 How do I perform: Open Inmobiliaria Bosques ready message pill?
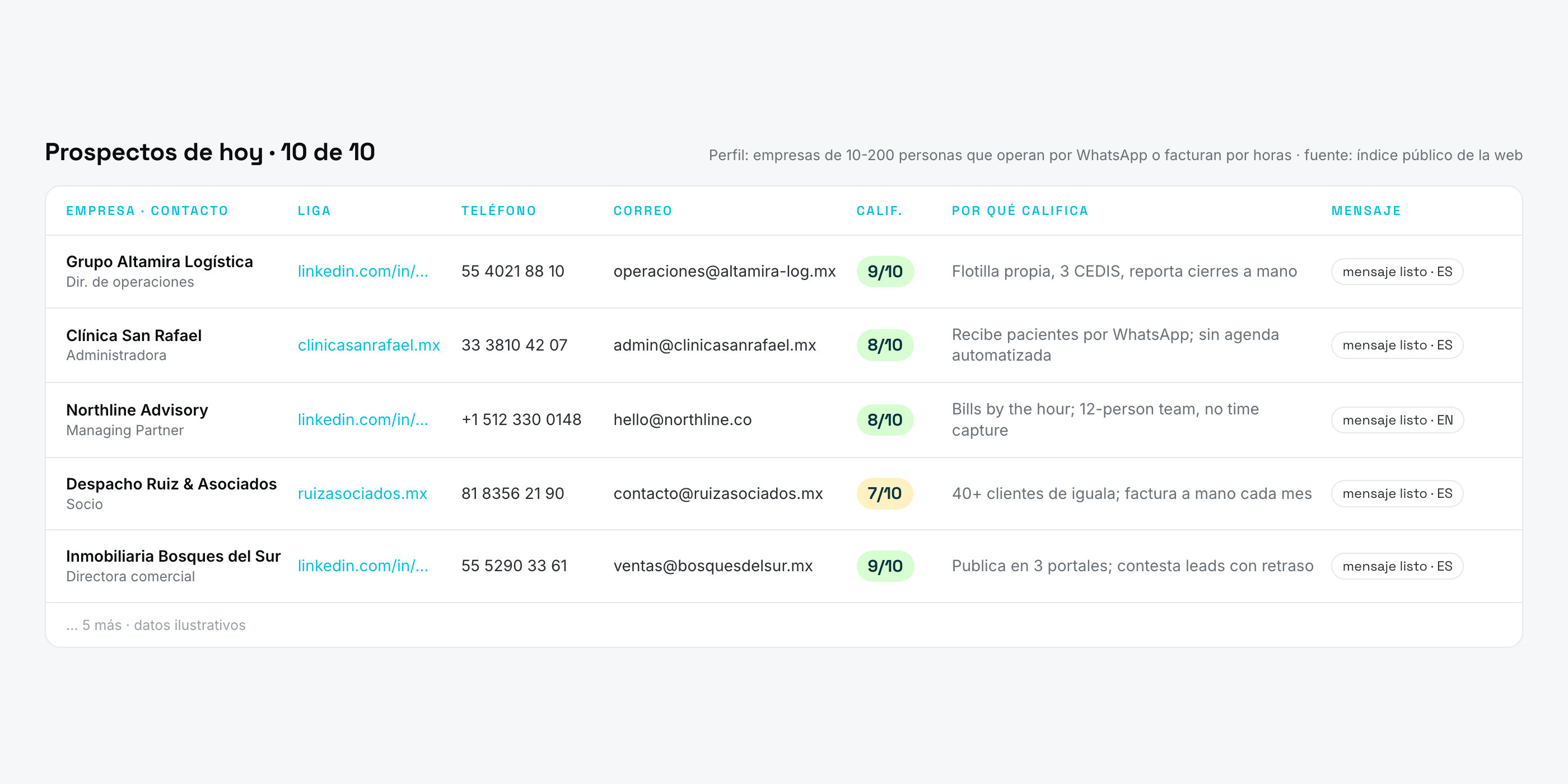click(1397, 566)
